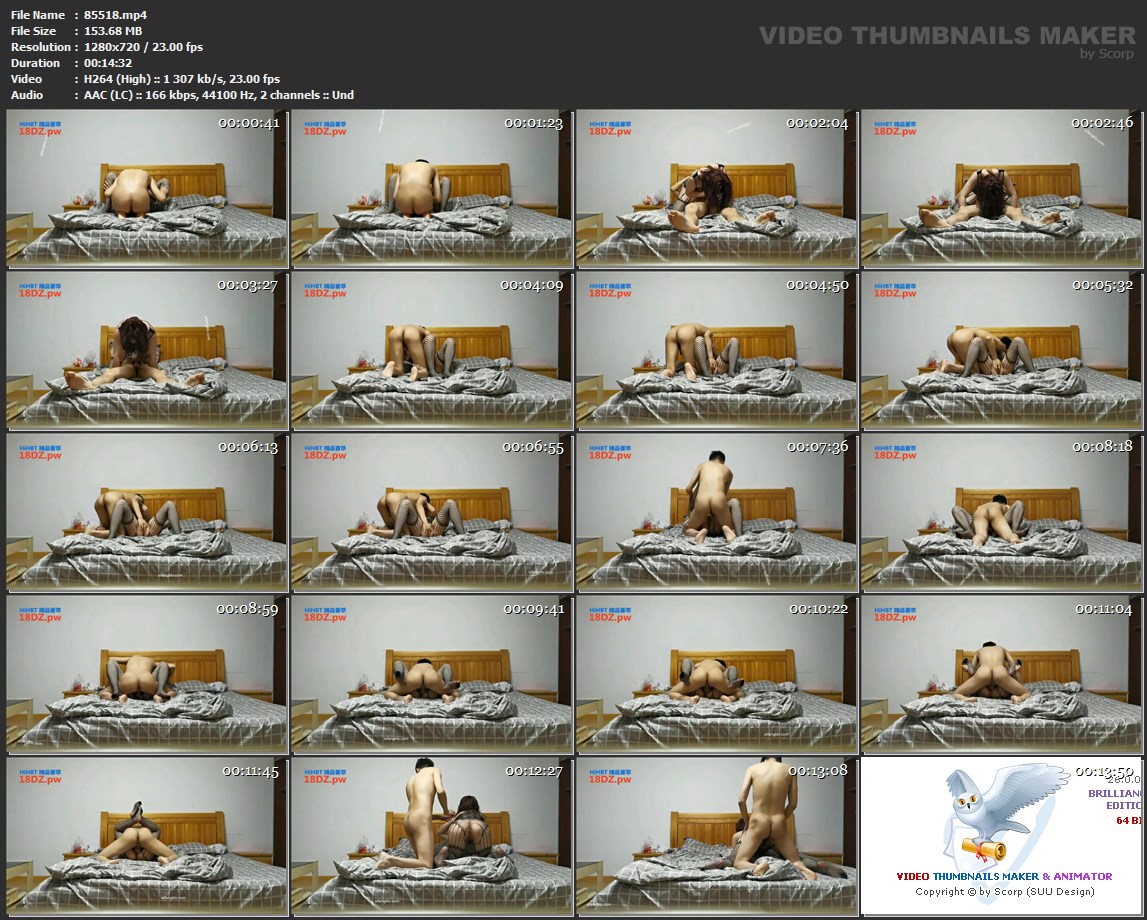Select the thumbnail at 00:03:27
Image resolution: width=1147 pixels, height=920 pixels.
pyautogui.click(x=147, y=351)
